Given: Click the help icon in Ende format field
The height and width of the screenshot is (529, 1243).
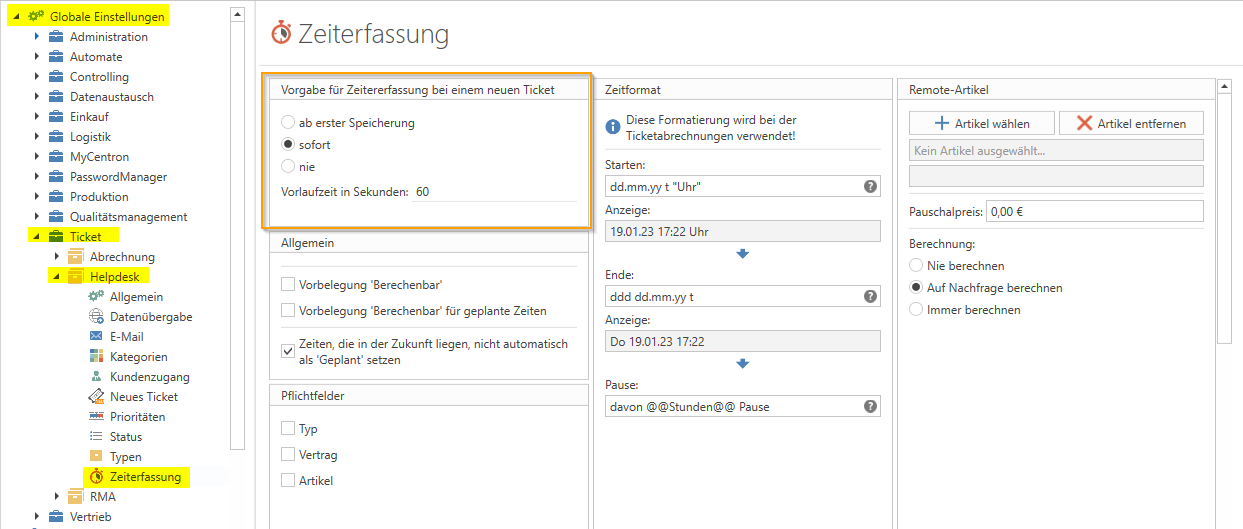Looking at the screenshot, I should tap(870, 297).
